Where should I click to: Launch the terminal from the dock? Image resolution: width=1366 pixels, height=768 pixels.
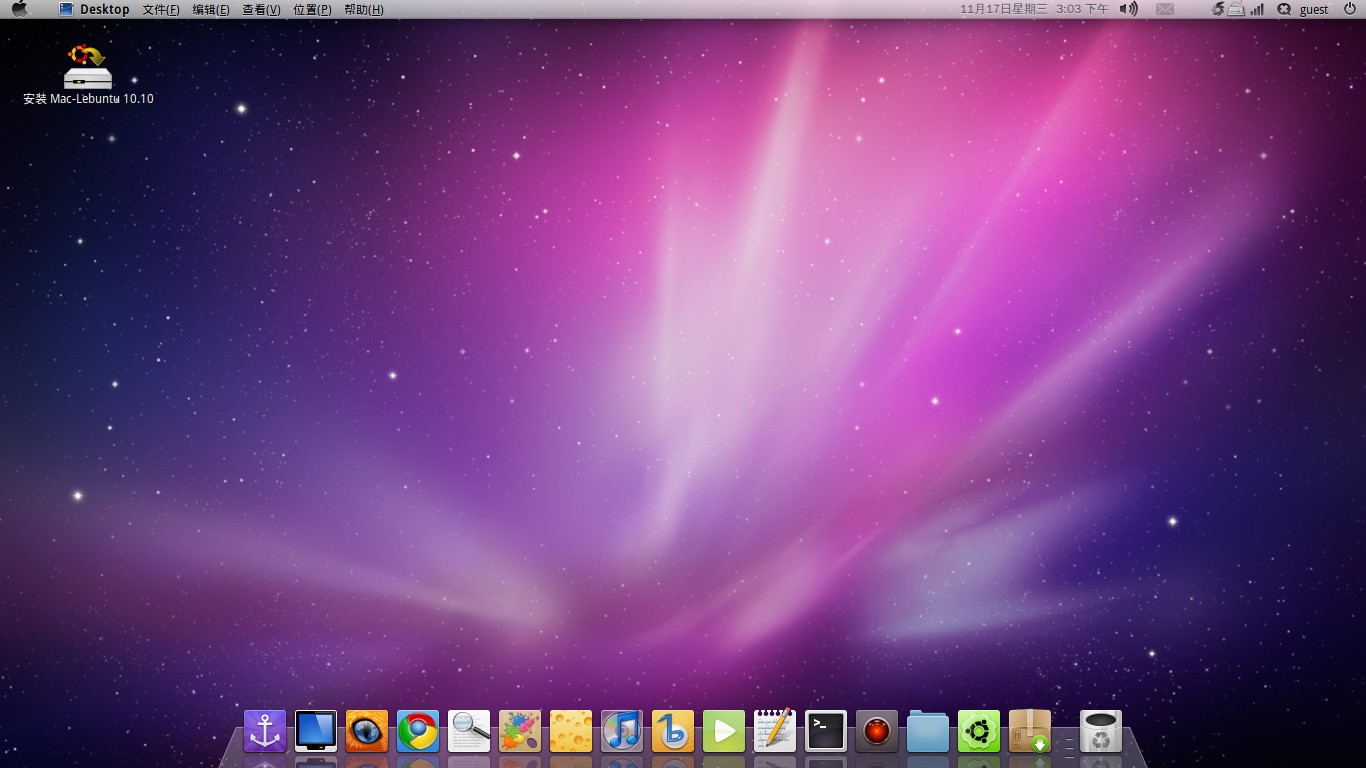(x=826, y=731)
